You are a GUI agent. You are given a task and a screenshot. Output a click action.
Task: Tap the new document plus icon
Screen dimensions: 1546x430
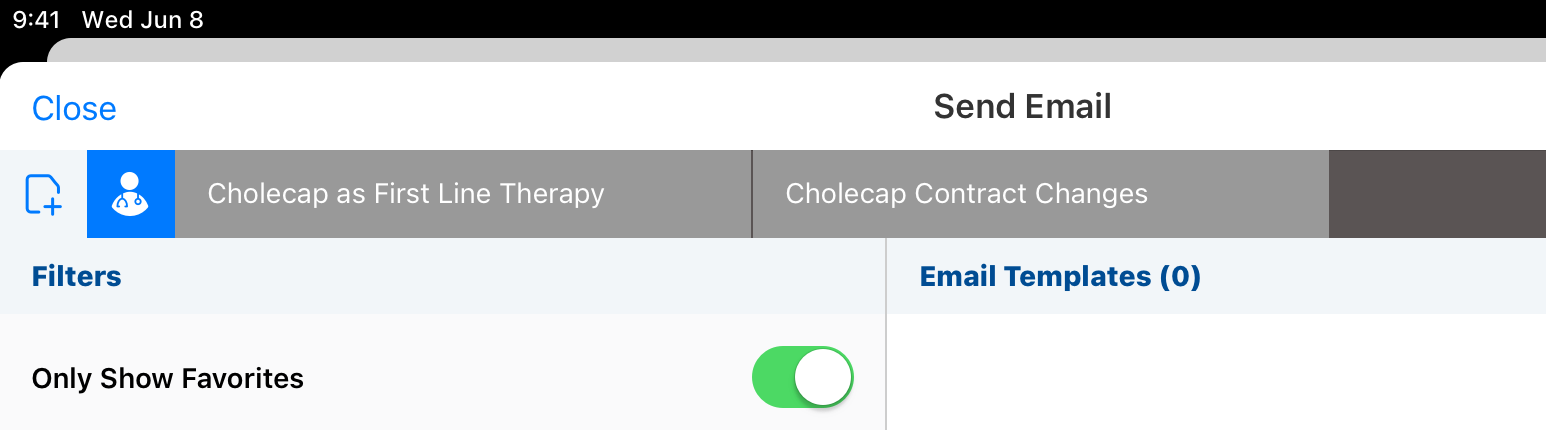43,194
